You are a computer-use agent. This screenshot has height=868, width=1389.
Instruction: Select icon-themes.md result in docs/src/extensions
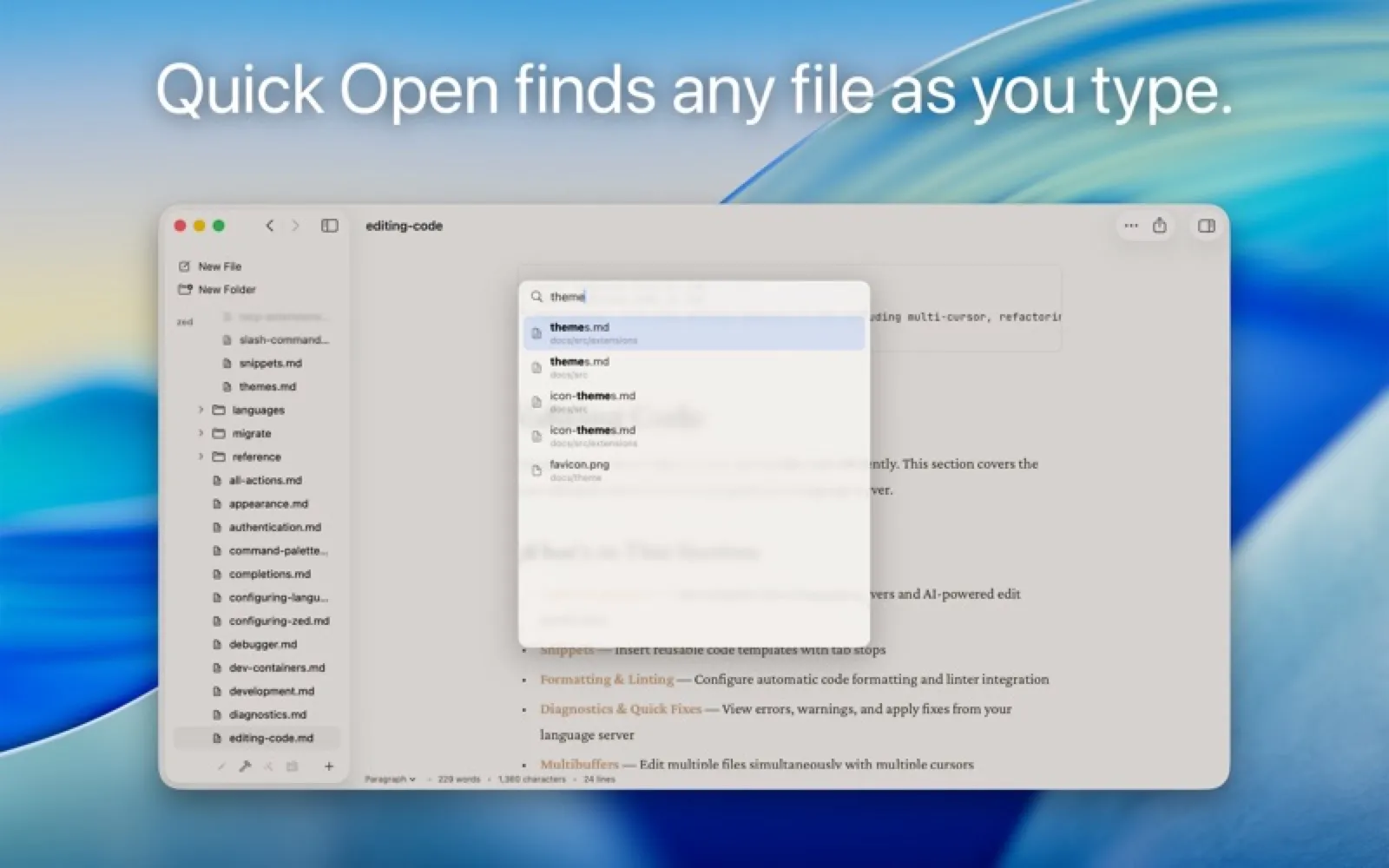pyautogui.click(x=694, y=436)
